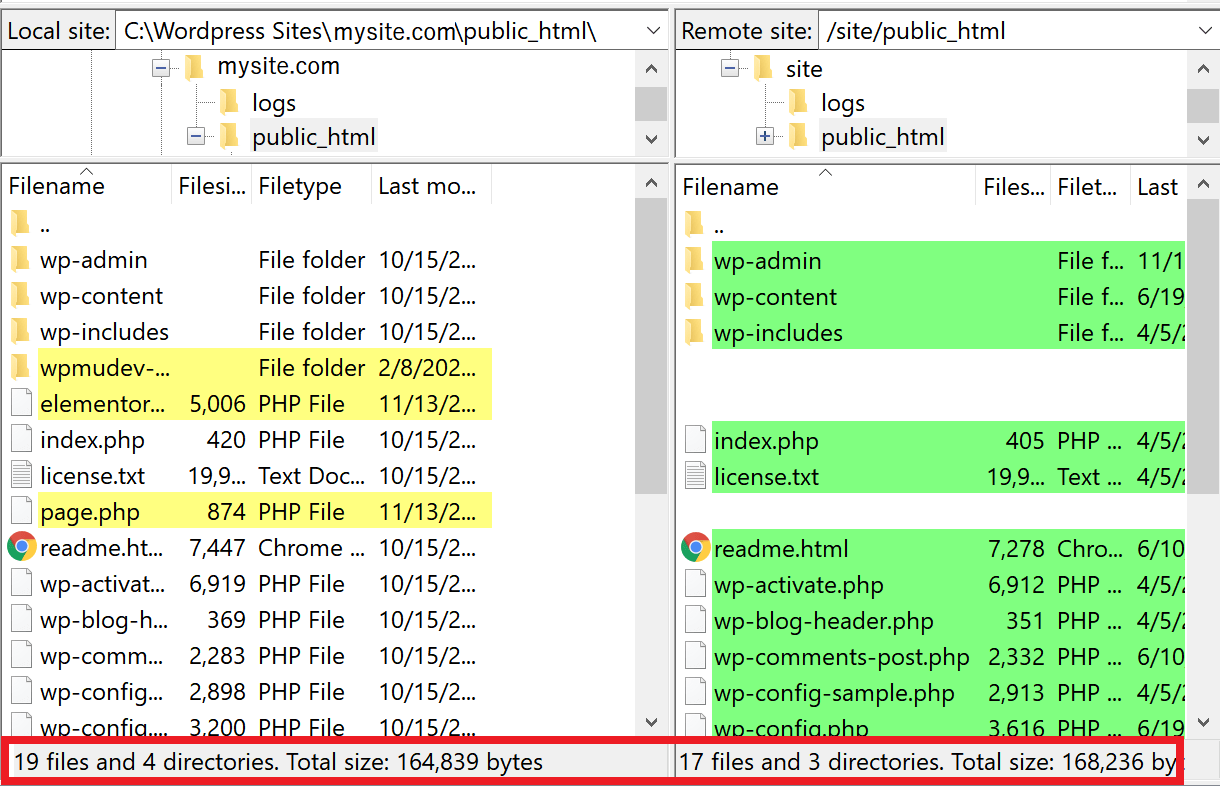The image size is (1220, 786).
Task: Click the local wp-content folder icon
Action: point(21,295)
